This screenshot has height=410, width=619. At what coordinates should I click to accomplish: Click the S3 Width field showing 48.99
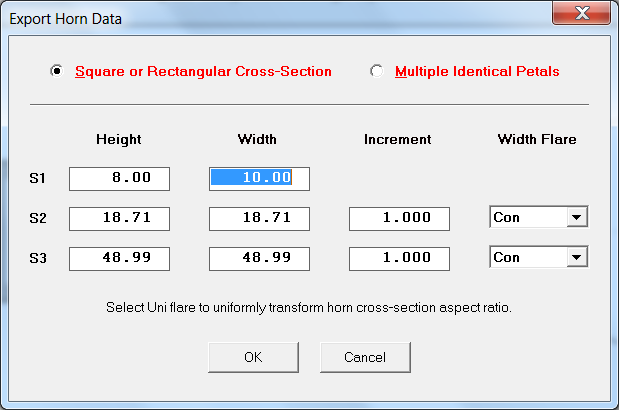pos(259,259)
